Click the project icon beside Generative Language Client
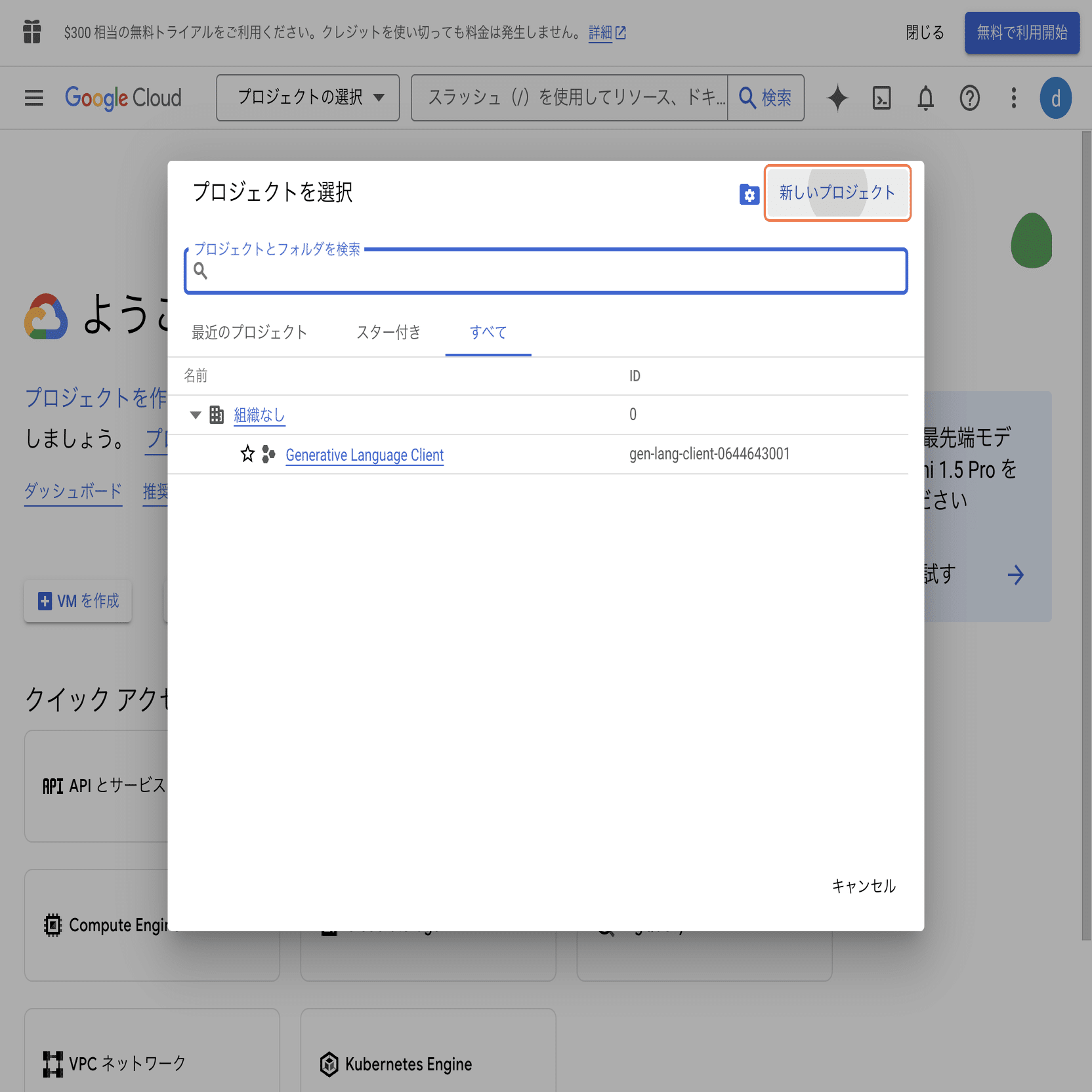Viewport: 1092px width, 1092px height. (x=268, y=454)
